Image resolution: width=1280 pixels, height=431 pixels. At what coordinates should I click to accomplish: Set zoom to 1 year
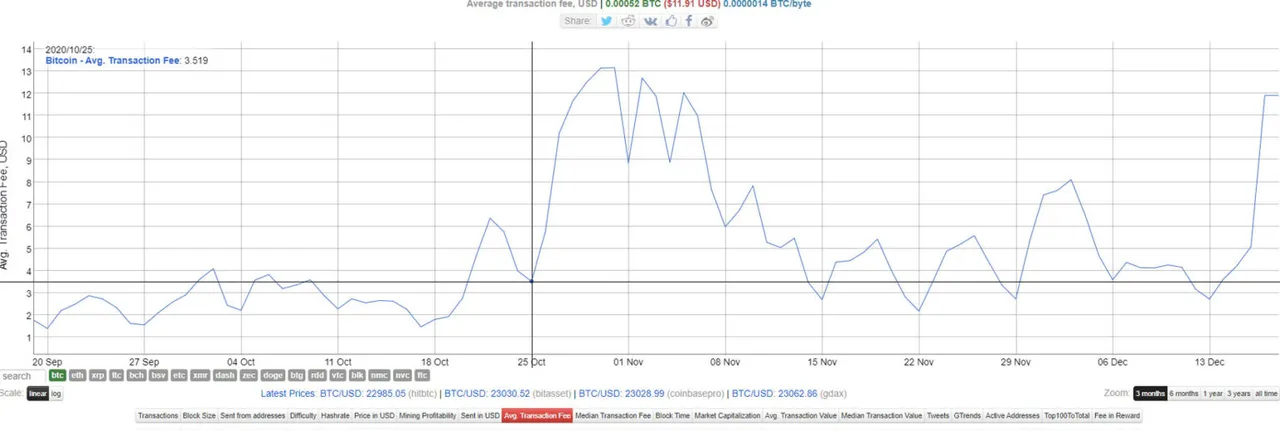click(x=1212, y=394)
